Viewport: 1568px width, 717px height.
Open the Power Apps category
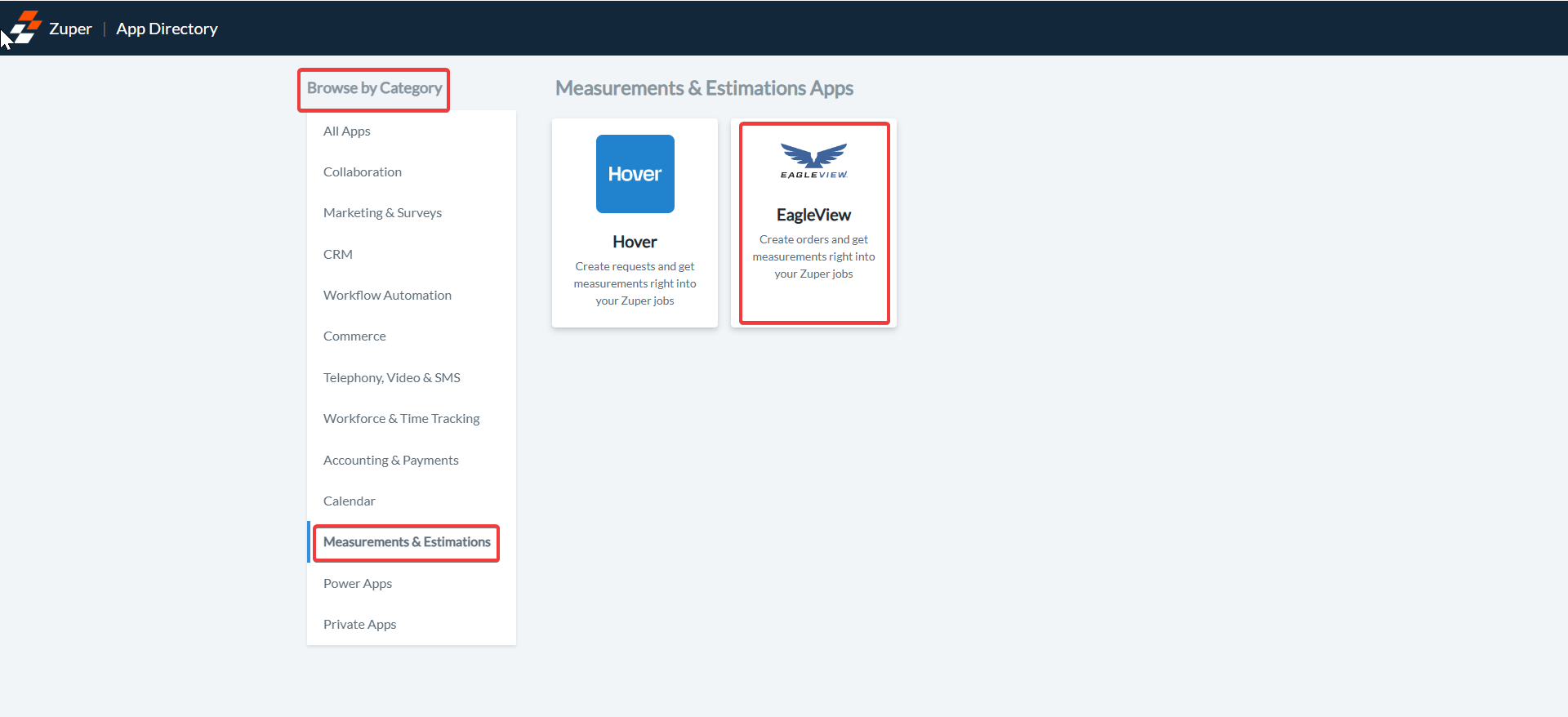tap(412, 583)
